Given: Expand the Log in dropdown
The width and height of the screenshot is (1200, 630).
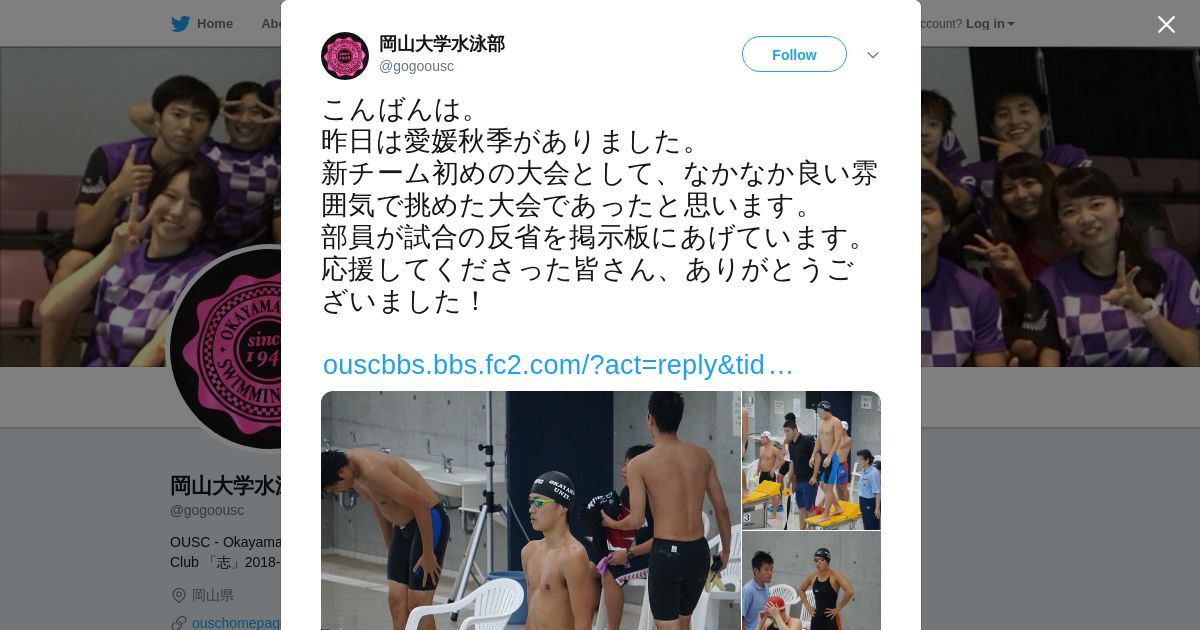Looking at the screenshot, I should click(x=990, y=24).
